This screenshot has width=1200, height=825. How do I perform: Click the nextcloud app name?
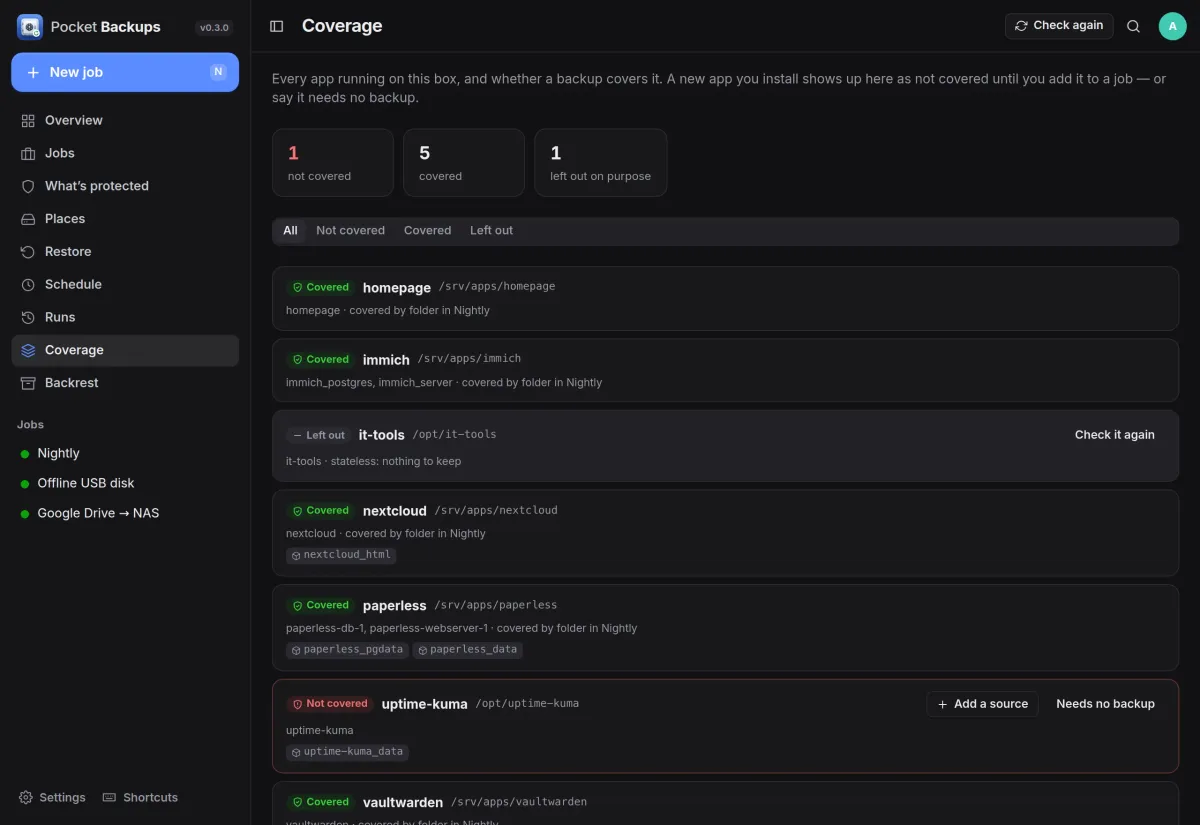tap(395, 511)
